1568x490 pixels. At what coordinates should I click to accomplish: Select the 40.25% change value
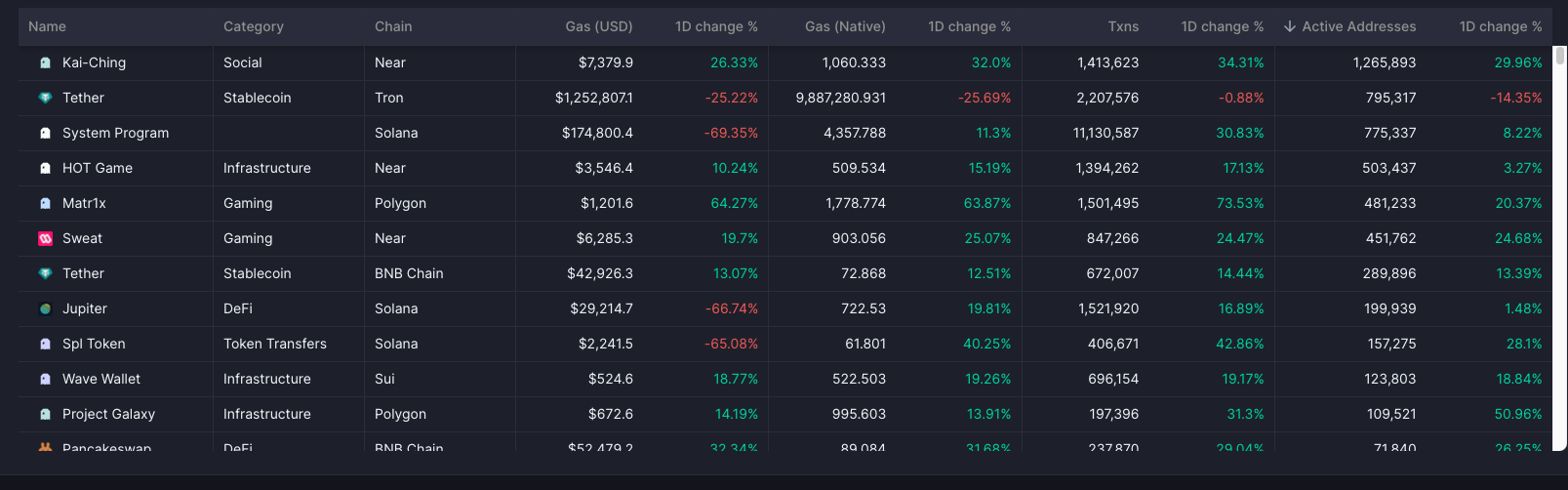[986, 344]
